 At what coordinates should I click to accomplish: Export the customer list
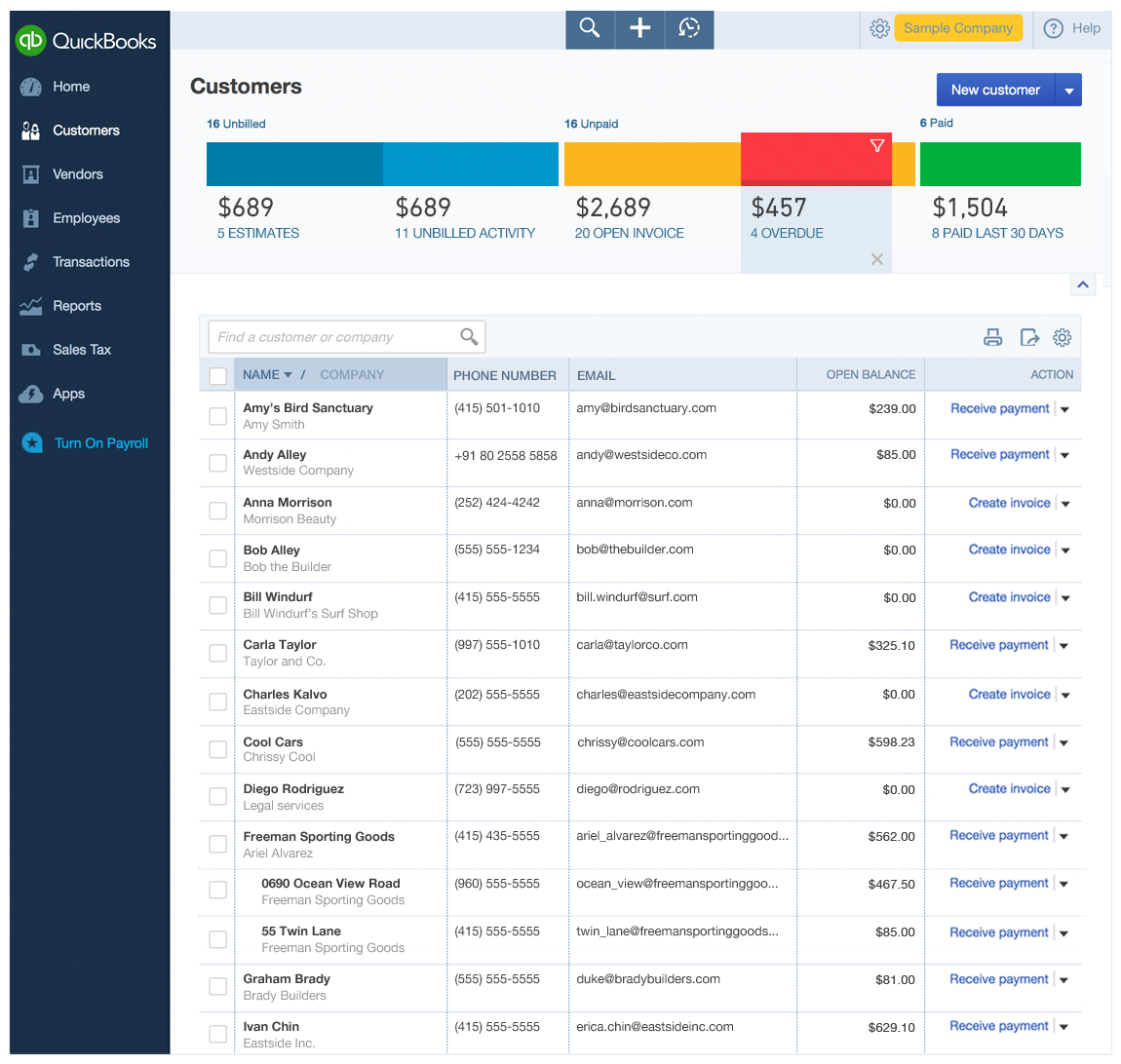[x=1029, y=337]
